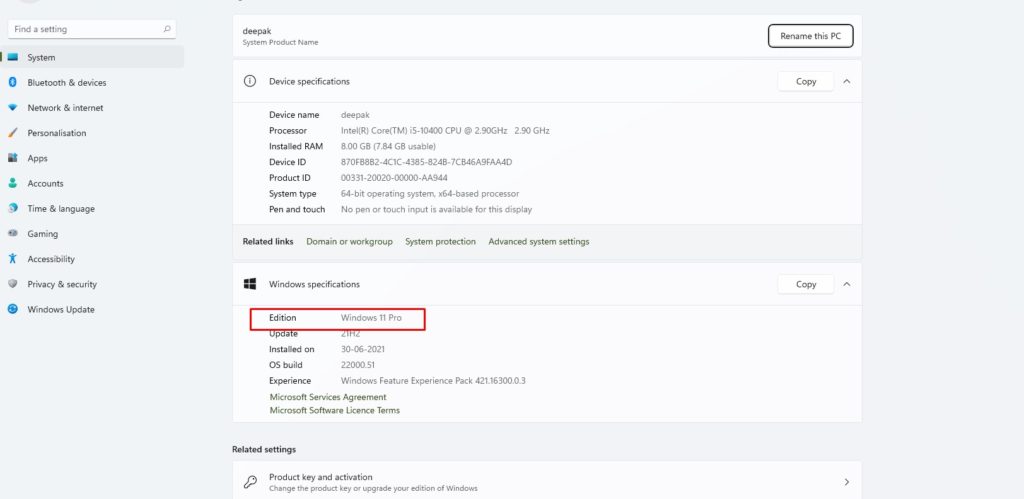Copy the Device specifications
Viewport: 1024px width, 499px height.
pos(806,82)
